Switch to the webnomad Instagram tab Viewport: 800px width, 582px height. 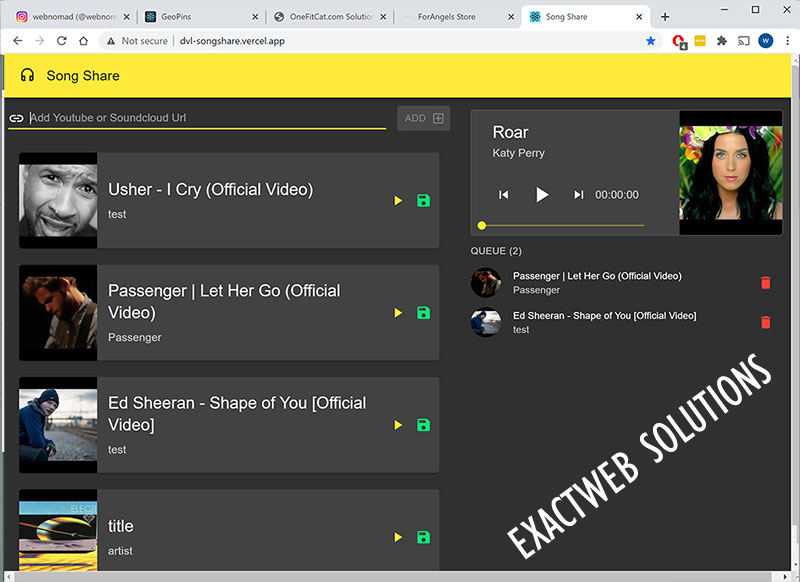(74, 17)
